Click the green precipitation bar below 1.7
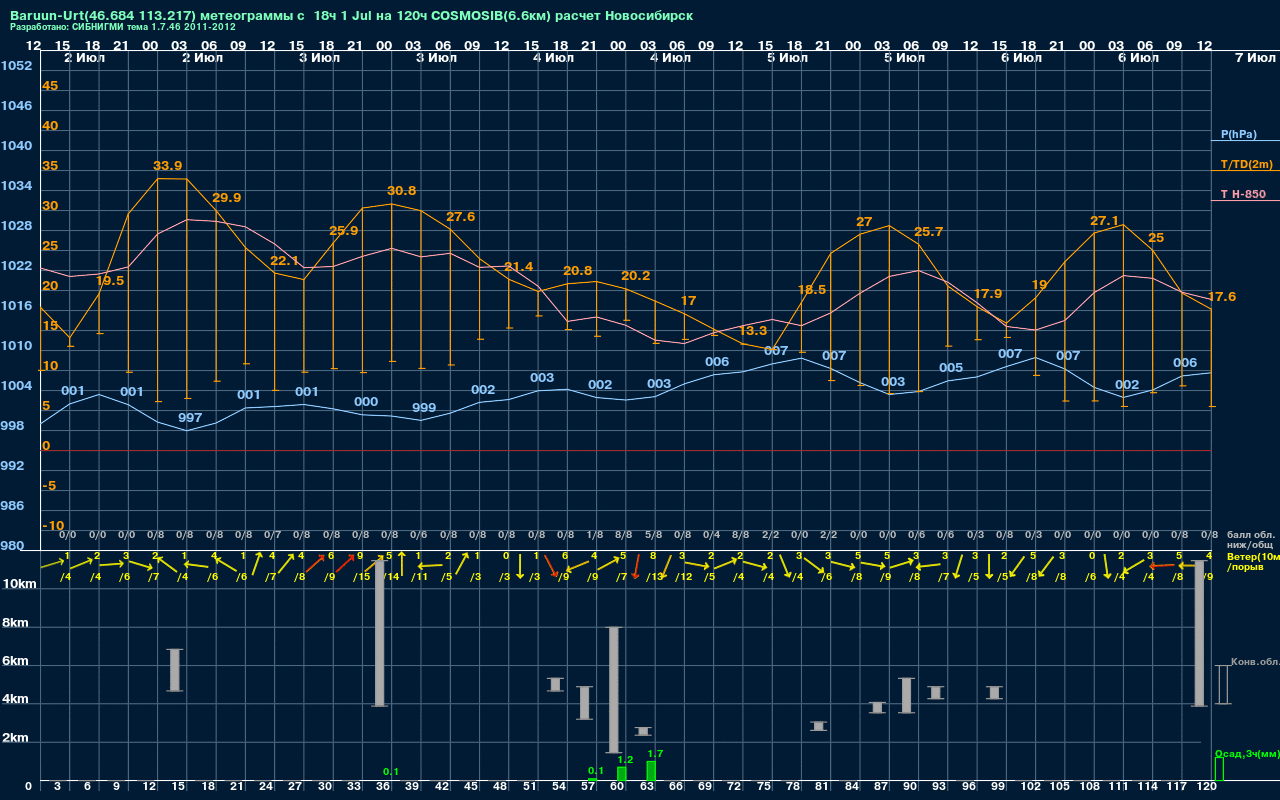This screenshot has height=800, width=1280. coord(651,771)
